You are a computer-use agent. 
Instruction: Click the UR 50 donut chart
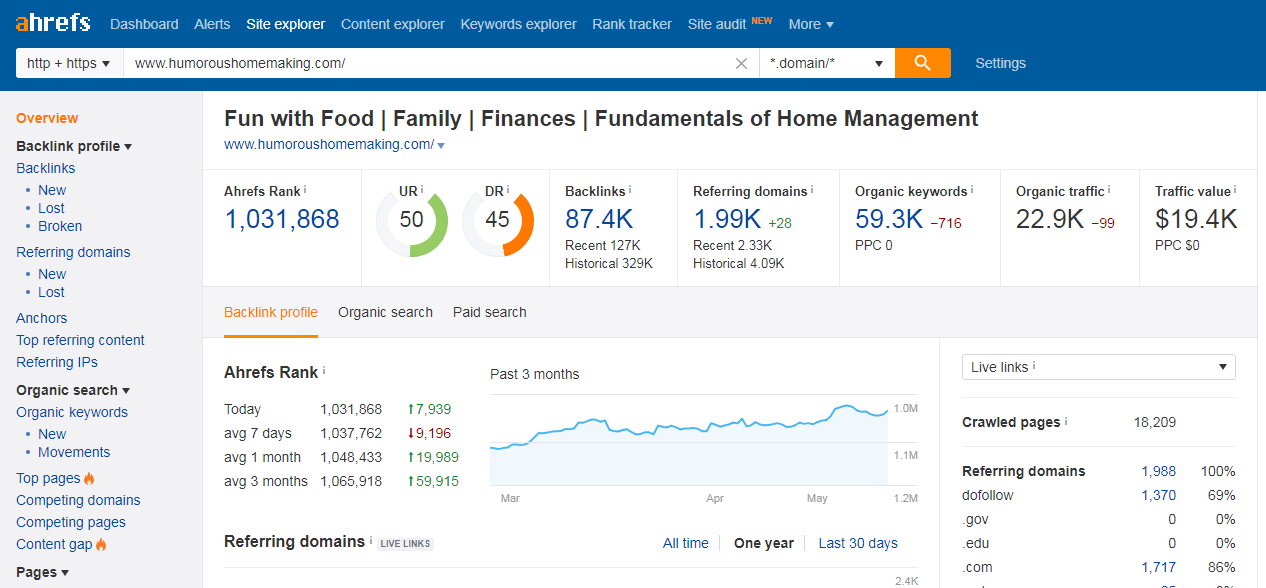click(x=411, y=221)
